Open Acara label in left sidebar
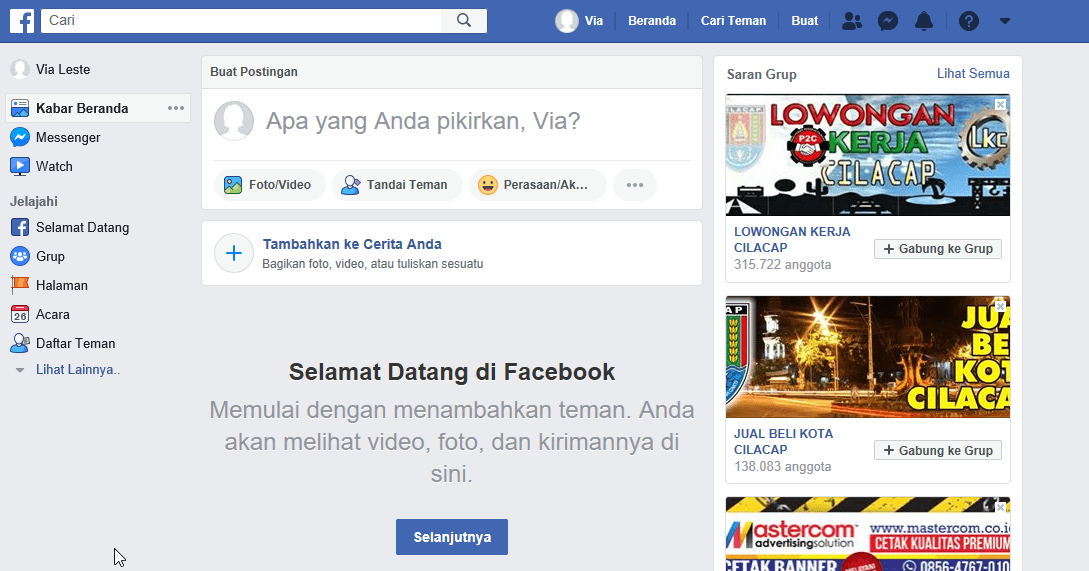Screen dimensions: 1089x571 tap(53, 315)
